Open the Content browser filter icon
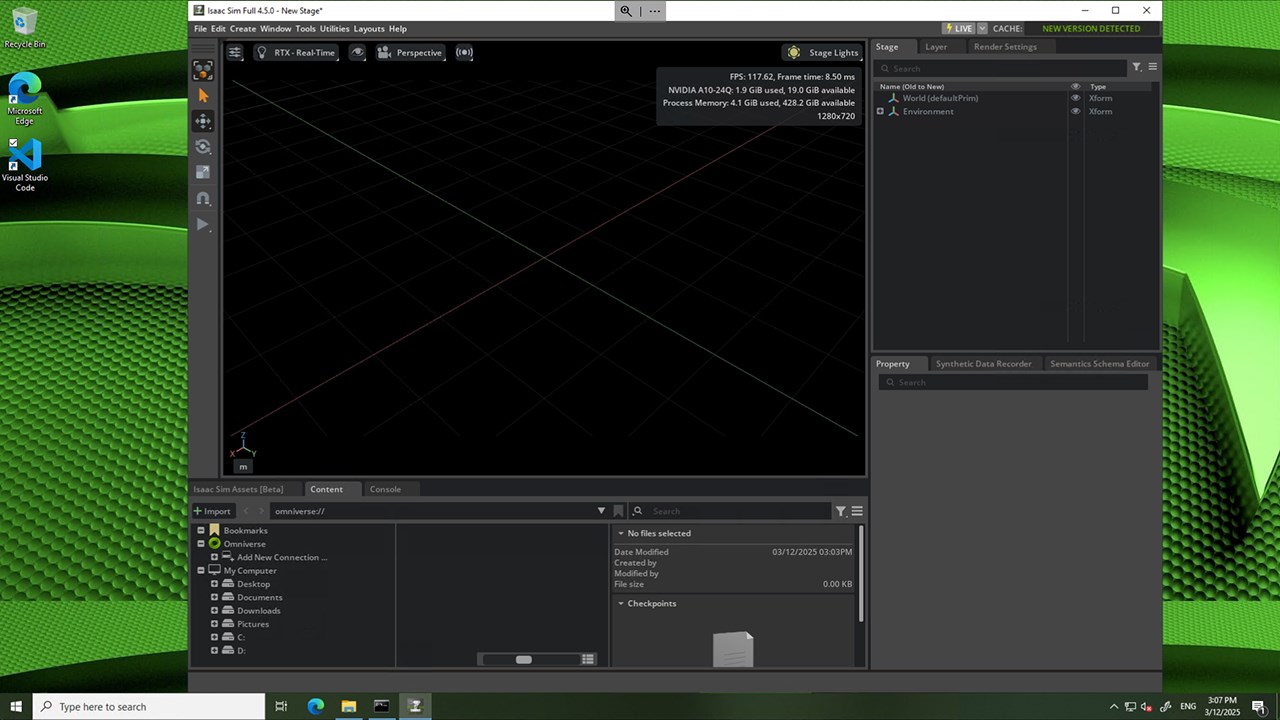Viewport: 1280px width, 720px height. (841, 511)
